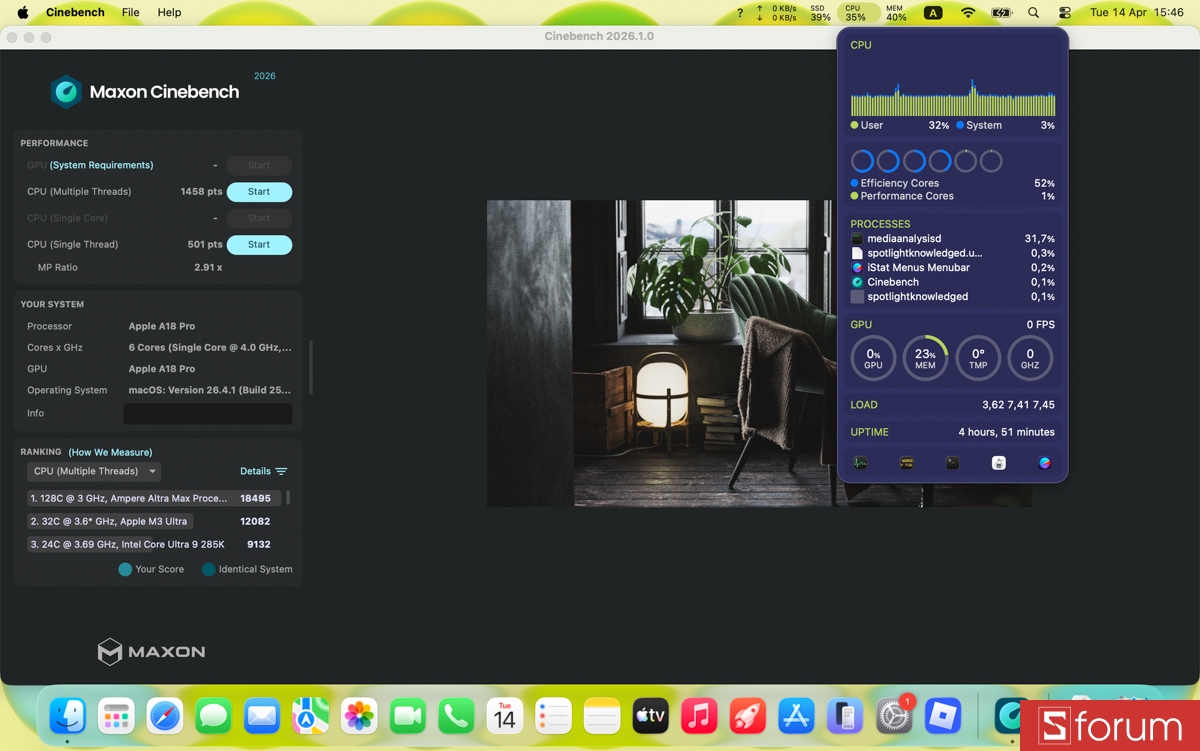Open Control Center in menu bar
The height and width of the screenshot is (751, 1200).
click(1064, 13)
